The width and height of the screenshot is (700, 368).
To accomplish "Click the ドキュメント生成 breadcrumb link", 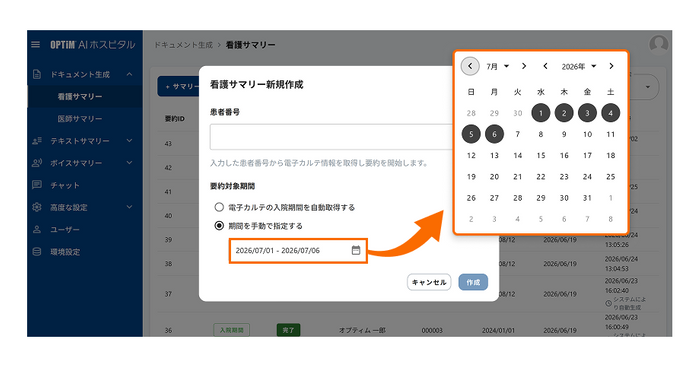I will (183, 45).
